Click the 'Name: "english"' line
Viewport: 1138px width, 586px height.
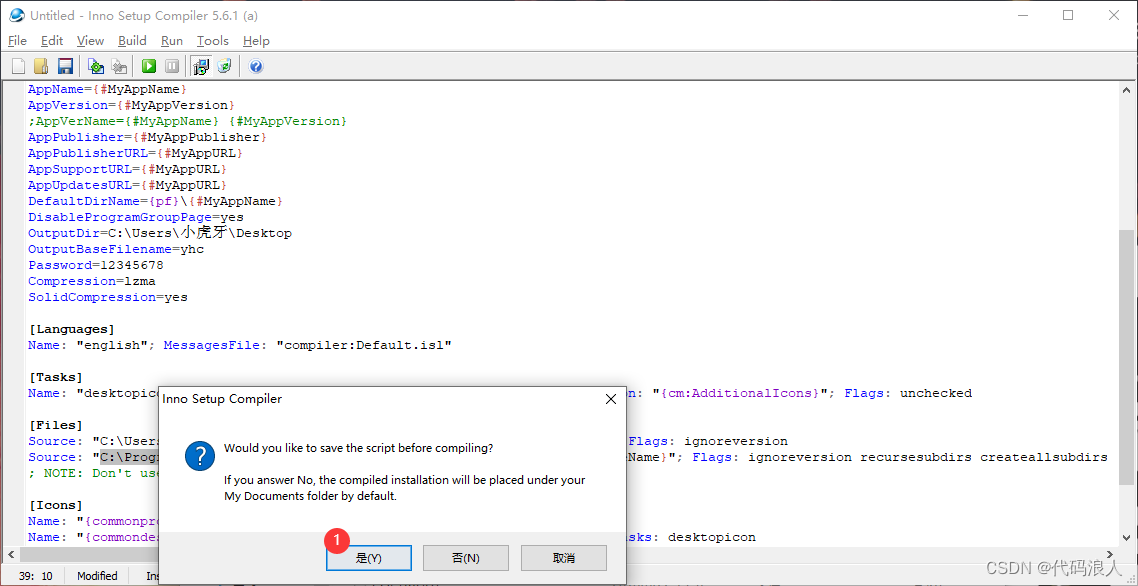click(240, 345)
